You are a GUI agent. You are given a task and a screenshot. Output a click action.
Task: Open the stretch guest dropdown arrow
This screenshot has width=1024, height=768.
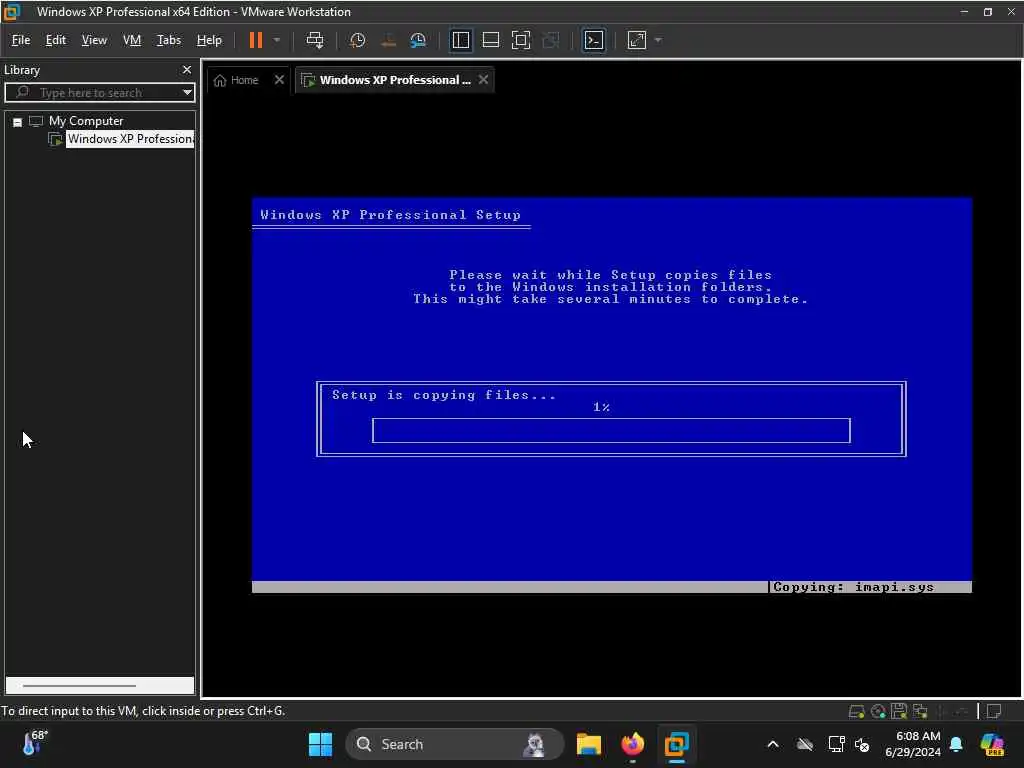point(658,40)
